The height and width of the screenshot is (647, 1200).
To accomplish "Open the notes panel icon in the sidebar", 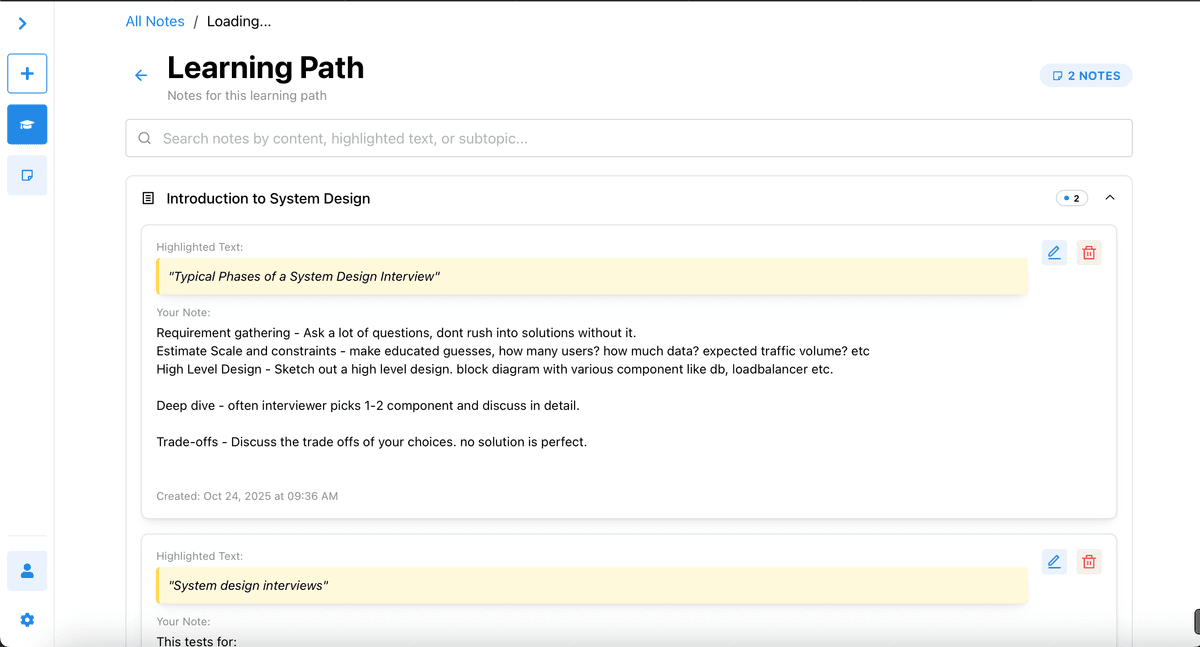I will pyautogui.click(x=26, y=175).
